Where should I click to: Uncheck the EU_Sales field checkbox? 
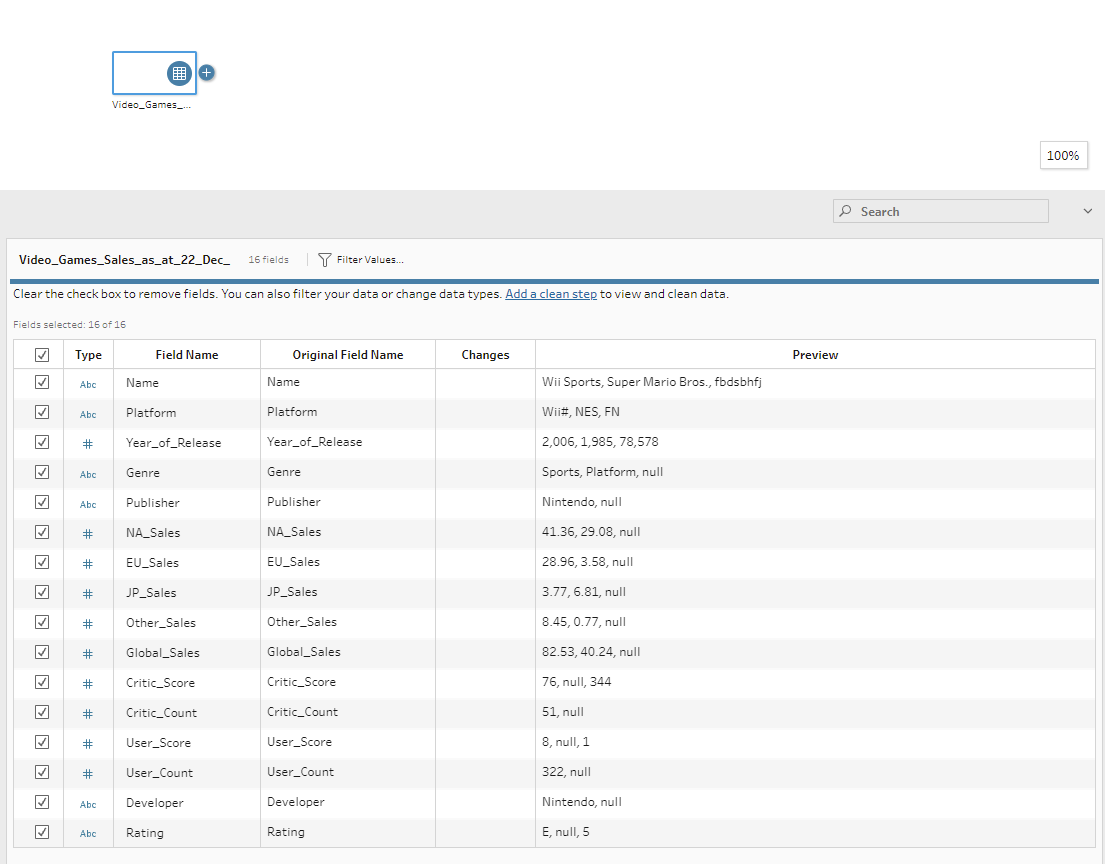pyautogui.click(x=42, y=562)
